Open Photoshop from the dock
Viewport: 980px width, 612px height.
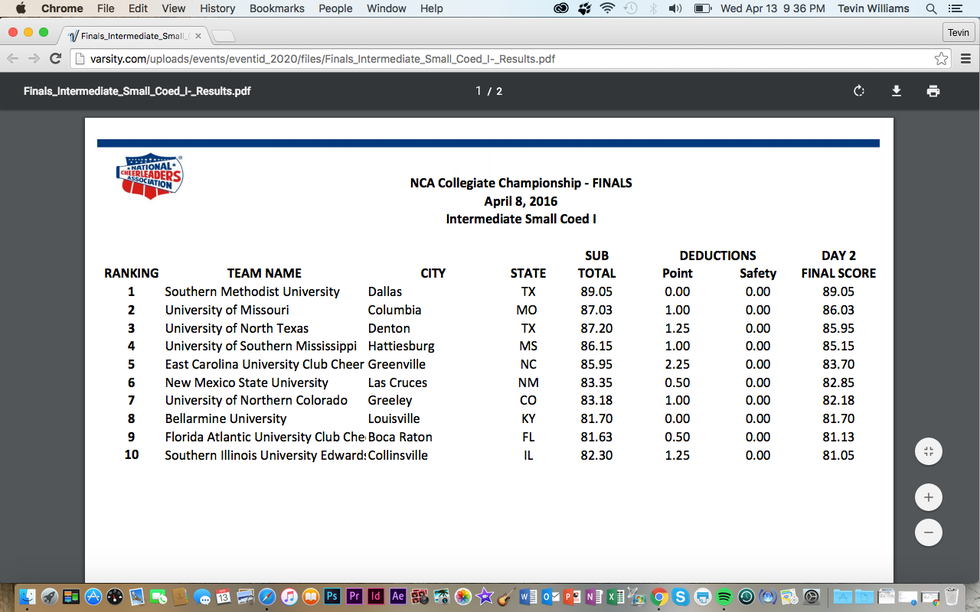coord(332,596)
